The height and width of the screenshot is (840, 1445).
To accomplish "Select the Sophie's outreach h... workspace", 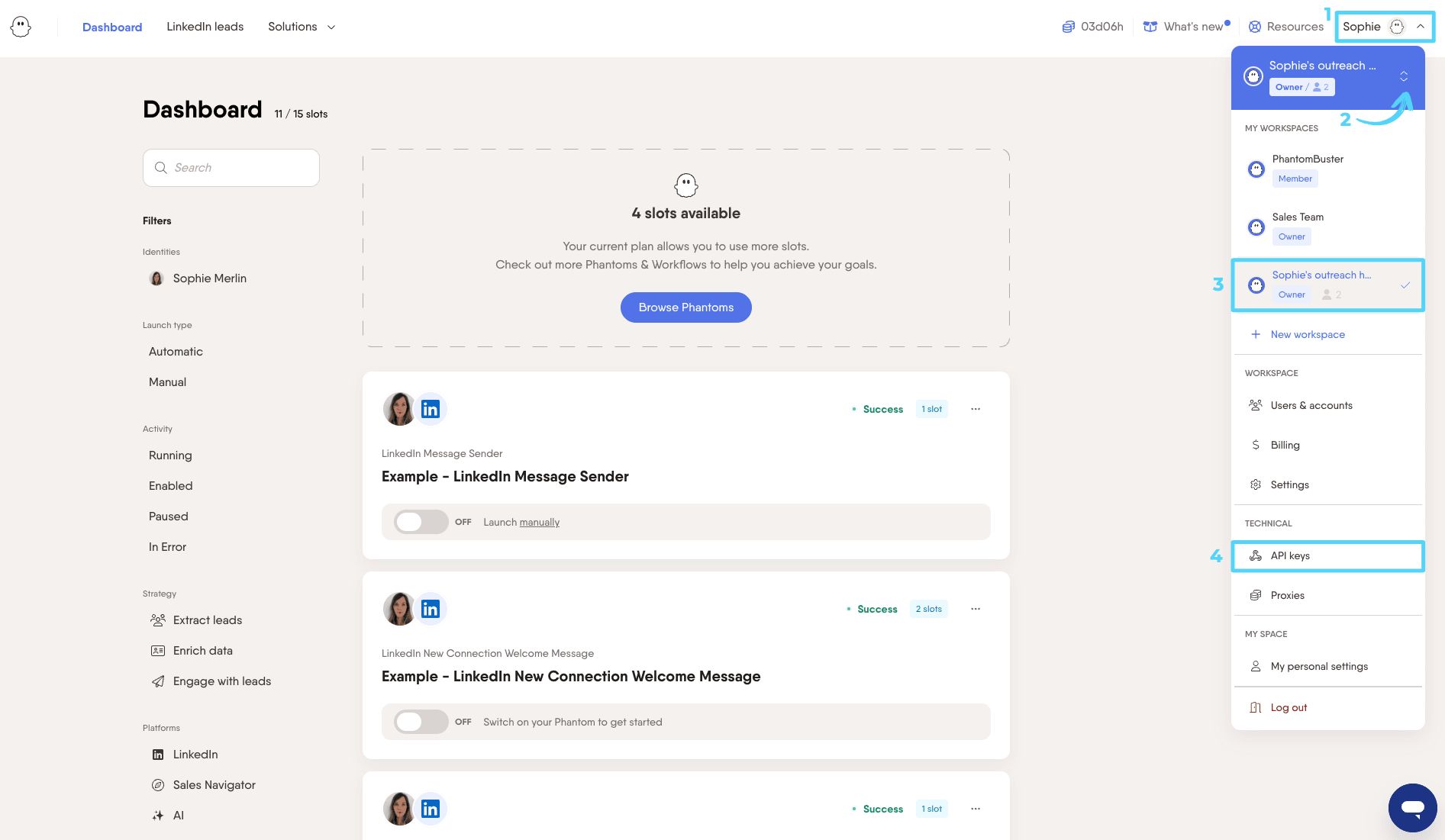I will [x=1328, y=285].
